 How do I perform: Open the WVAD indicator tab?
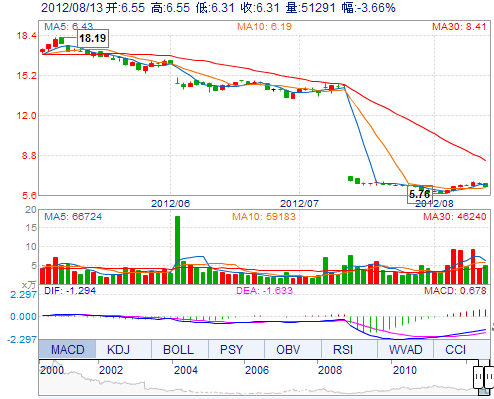405,349
